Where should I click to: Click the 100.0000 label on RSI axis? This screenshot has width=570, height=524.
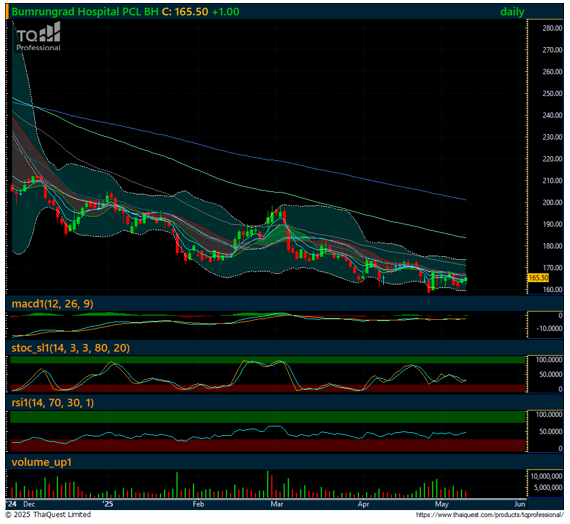click(549, 415)
